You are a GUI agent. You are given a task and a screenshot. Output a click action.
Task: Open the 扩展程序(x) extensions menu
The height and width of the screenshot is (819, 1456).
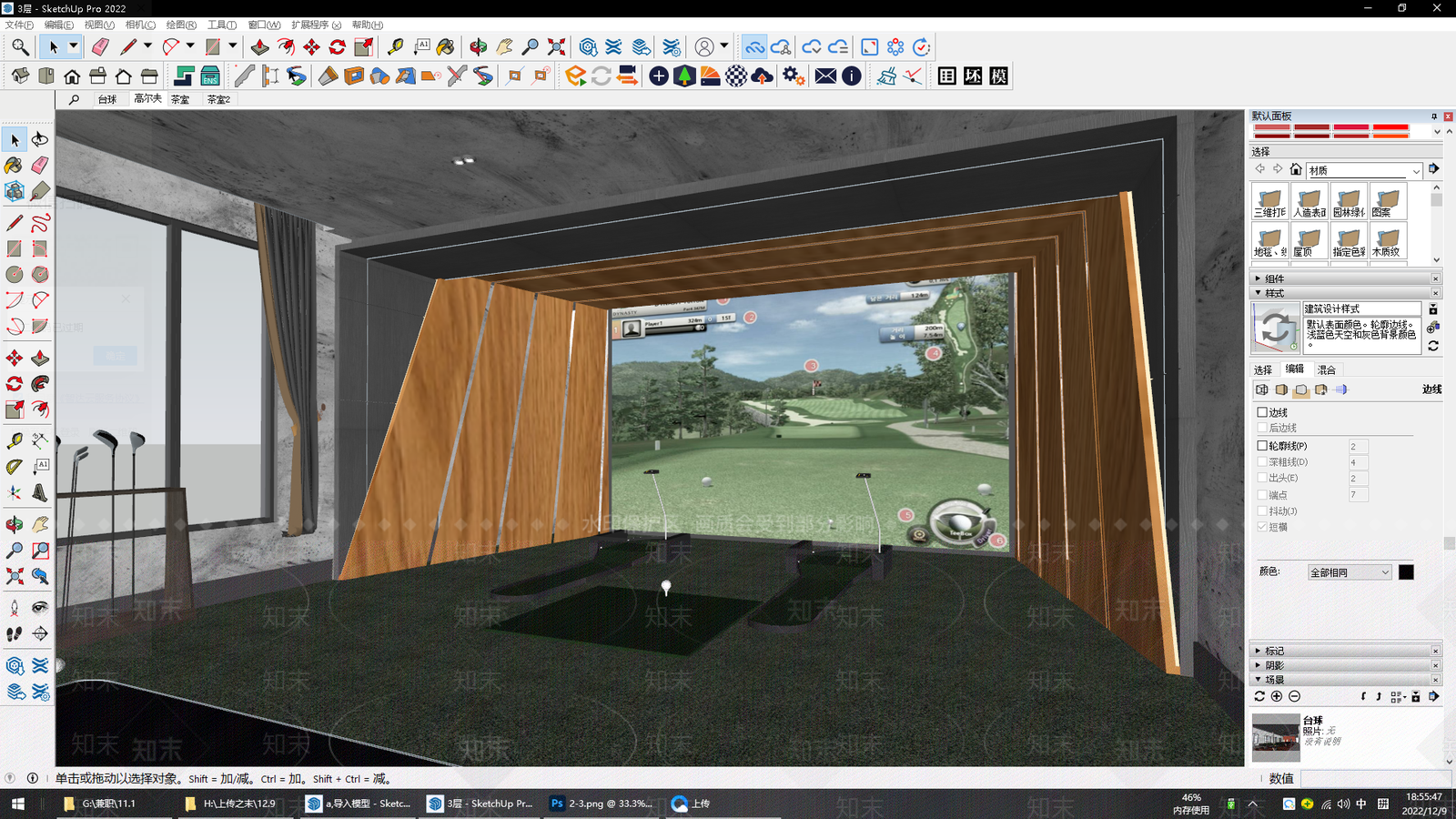click(316, 25)
